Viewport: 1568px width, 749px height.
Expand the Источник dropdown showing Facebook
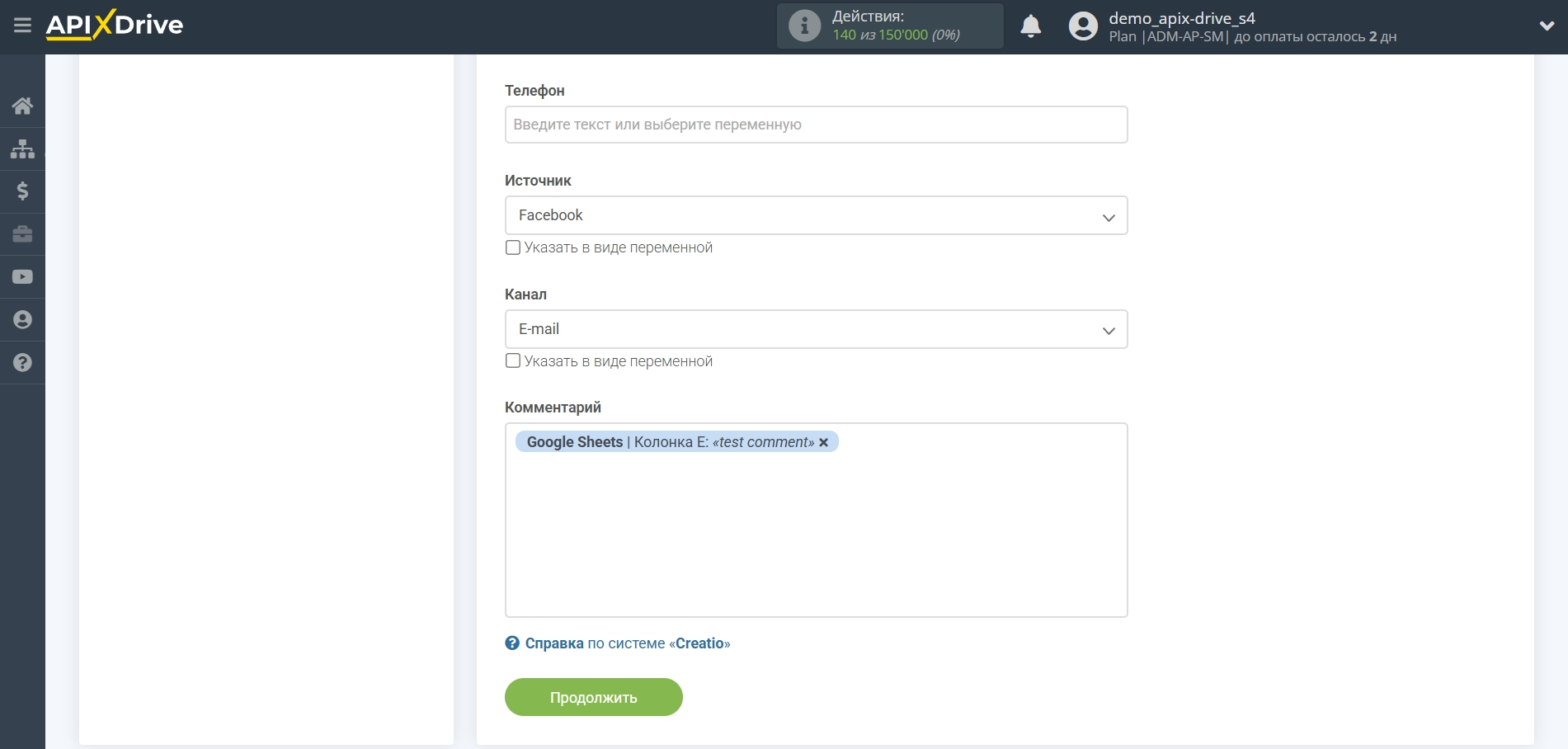pos(816,215)
